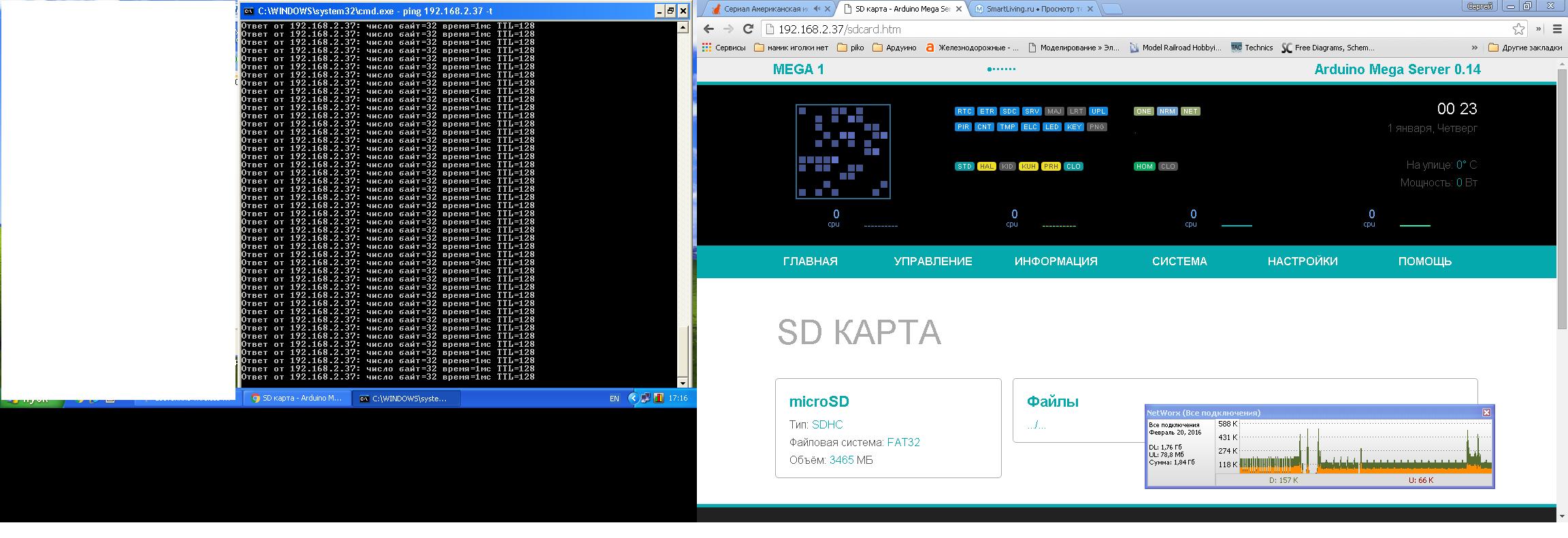Image resolution: width=1568 pixels, height=538 pixels.
Task: Click the cmd window vertical scrollbar down arrow
Action: point(683,383)
